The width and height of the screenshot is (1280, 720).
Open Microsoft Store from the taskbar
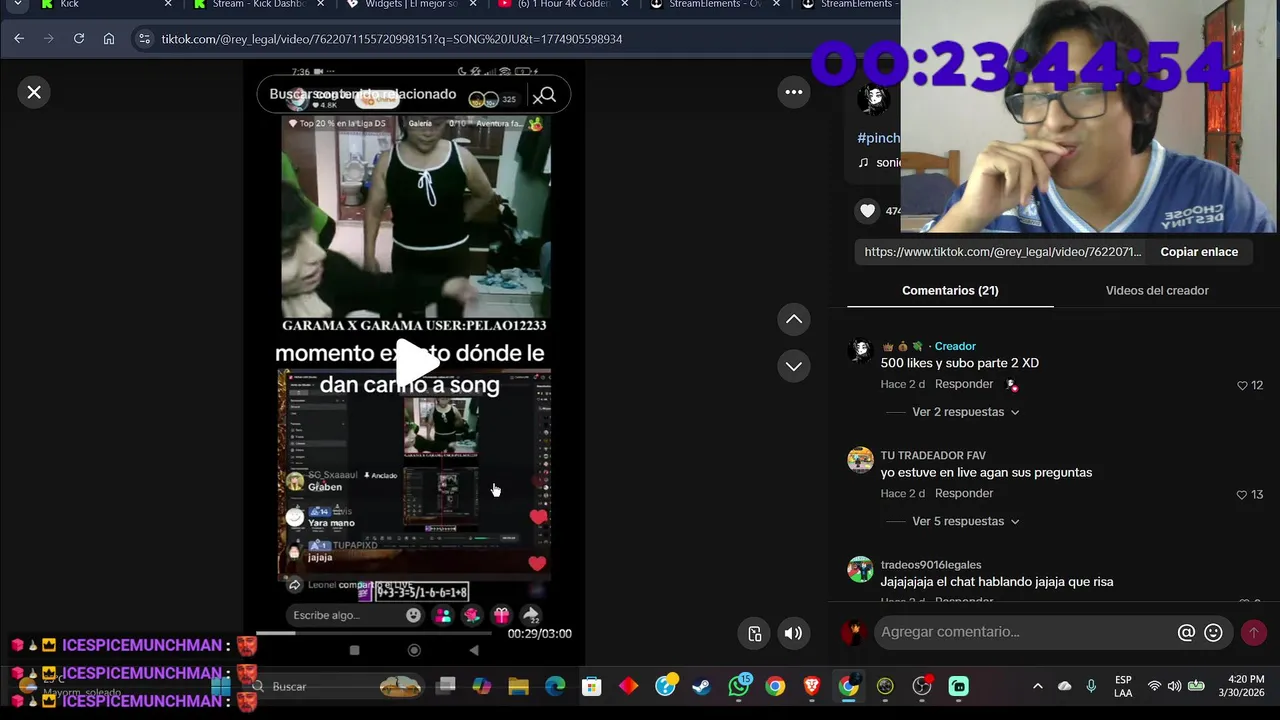pos(592,686)
